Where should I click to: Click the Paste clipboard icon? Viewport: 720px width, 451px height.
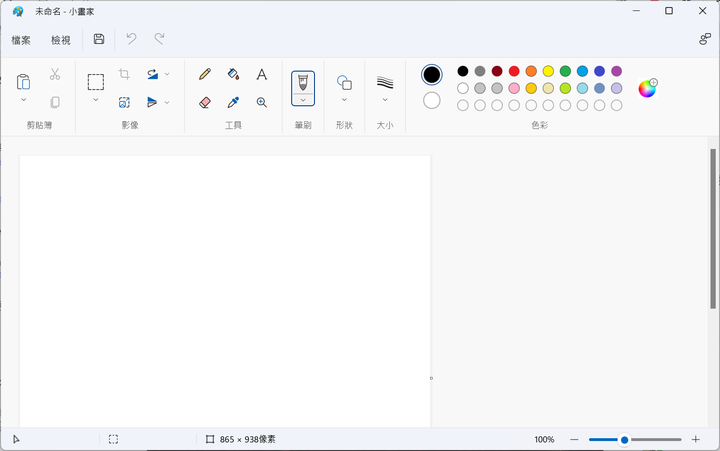click(x=23, y=82)
